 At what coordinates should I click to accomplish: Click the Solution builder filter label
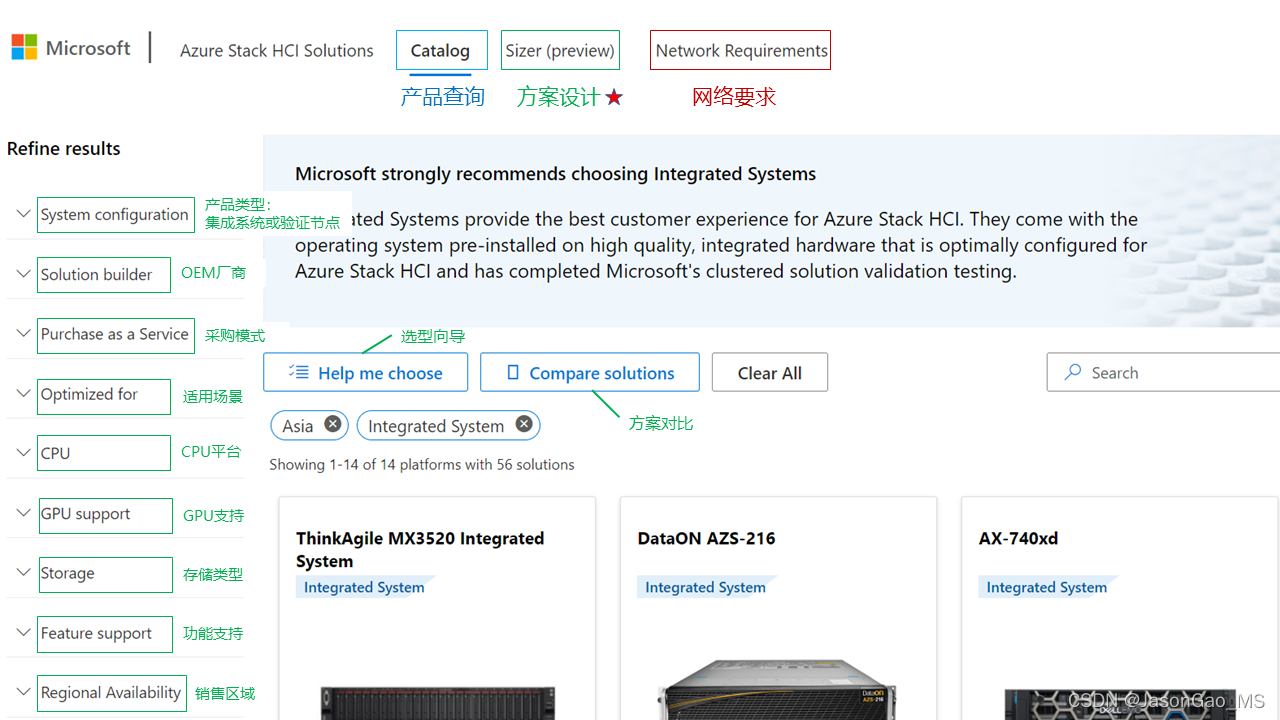(97, 274)
